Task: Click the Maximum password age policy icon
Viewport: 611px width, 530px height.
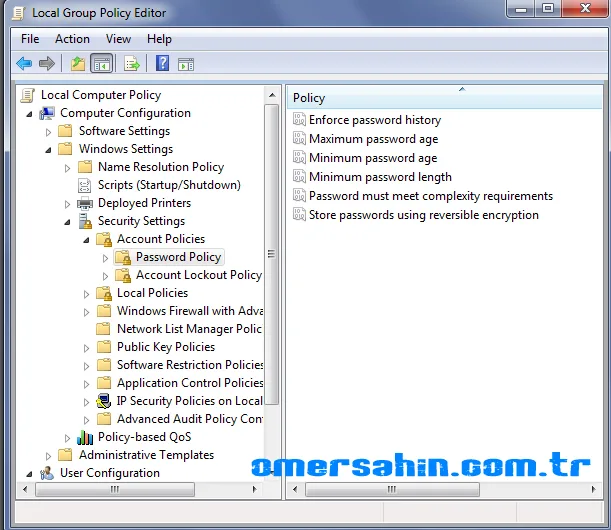Action: coord(299,138)
